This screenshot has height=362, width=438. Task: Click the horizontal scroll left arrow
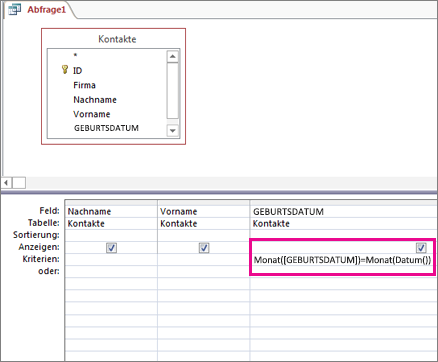(x=6, y=183)
